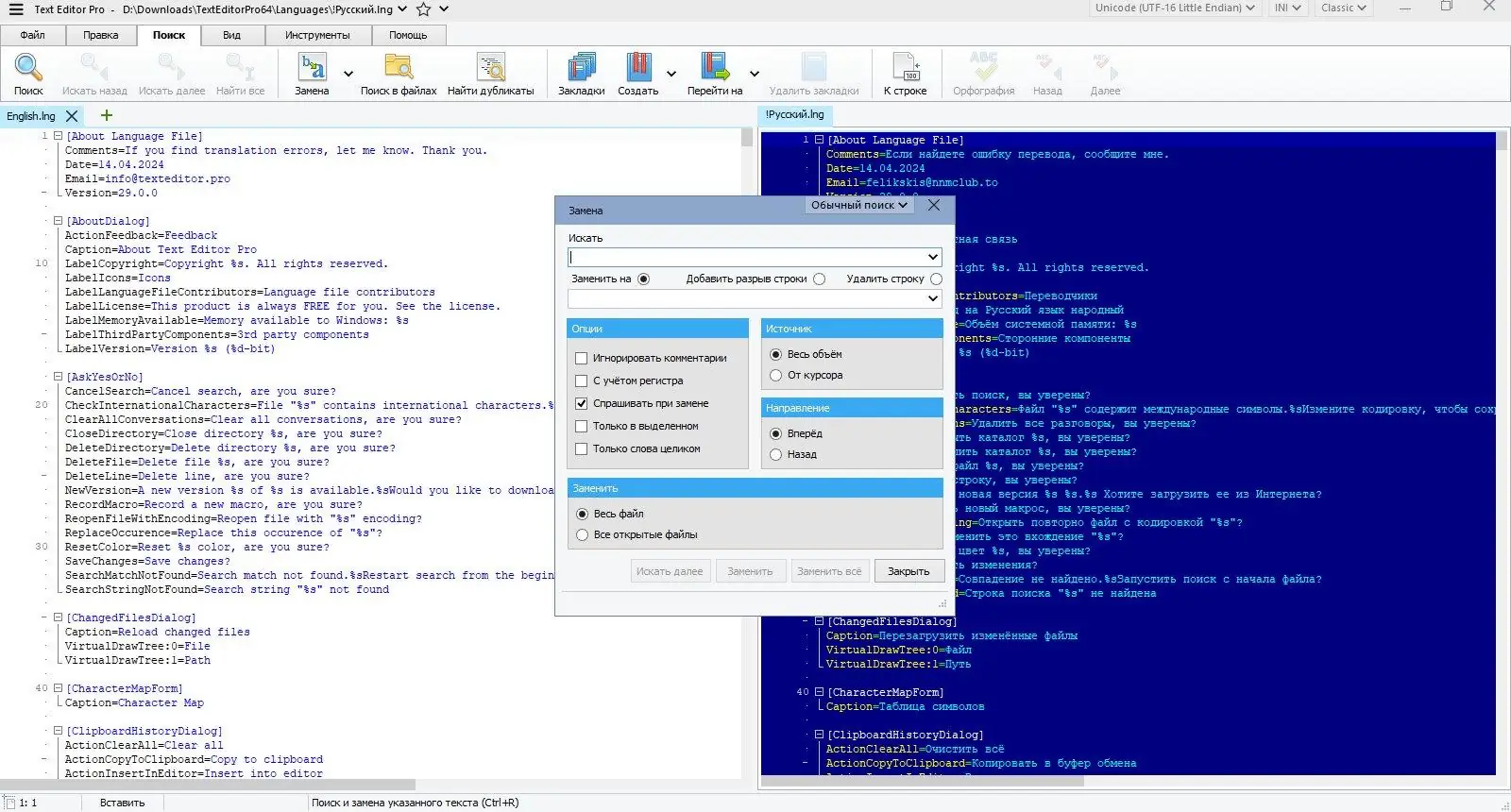The width and height of the screenshot is (1511, 812).
Task: Click the left editor horizontal scrollbar
Action: (208, 785)
